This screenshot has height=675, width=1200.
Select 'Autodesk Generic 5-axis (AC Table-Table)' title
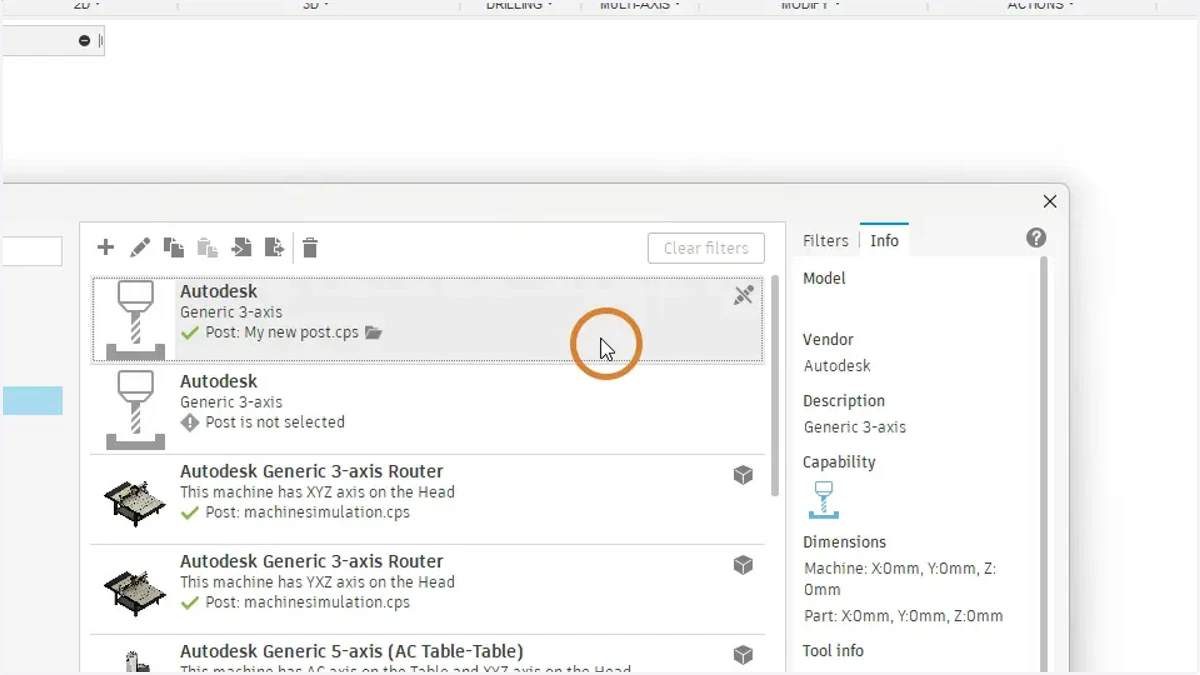pos(351,651)
